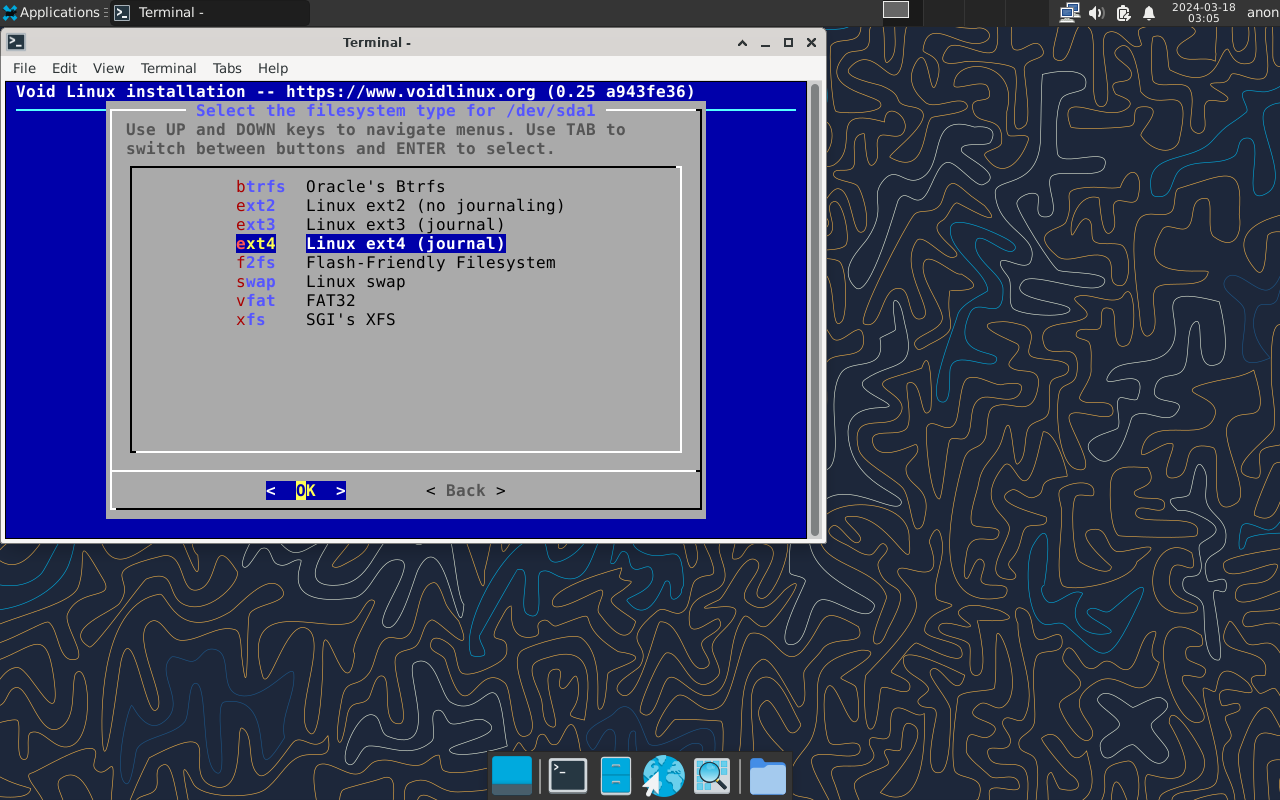
Task: Open the Application Finder magnifier dock icon
Action: pos(713,776)
